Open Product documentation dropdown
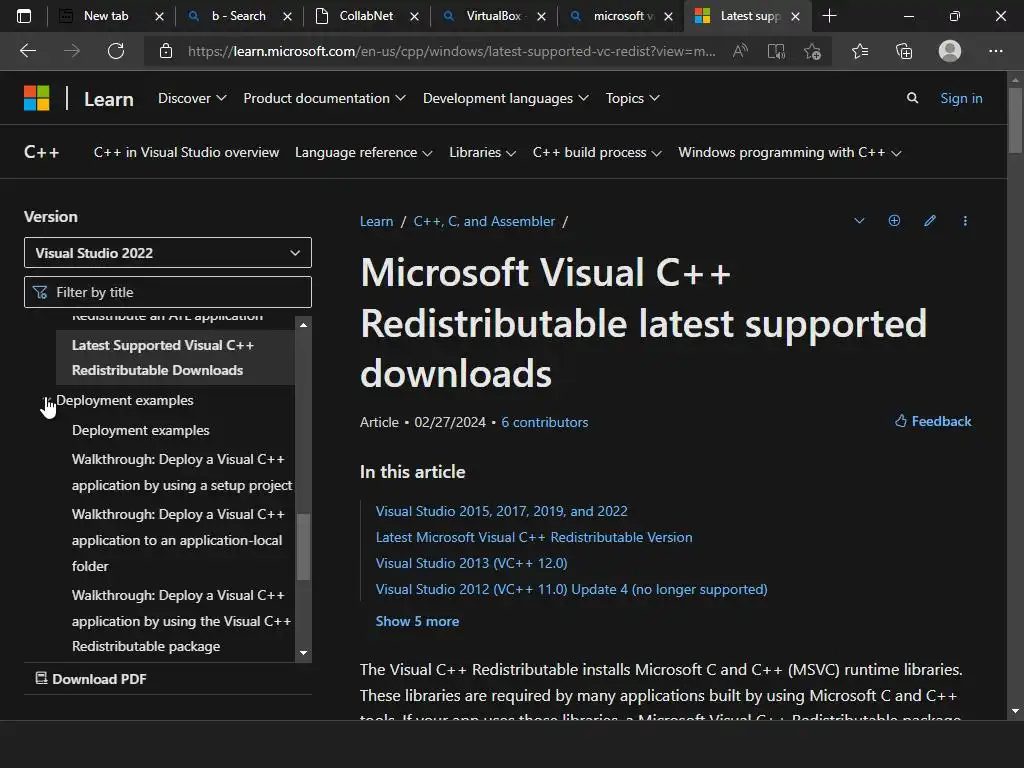The image size is (1024, 768). pyautogui.click(x=325, y=98)
